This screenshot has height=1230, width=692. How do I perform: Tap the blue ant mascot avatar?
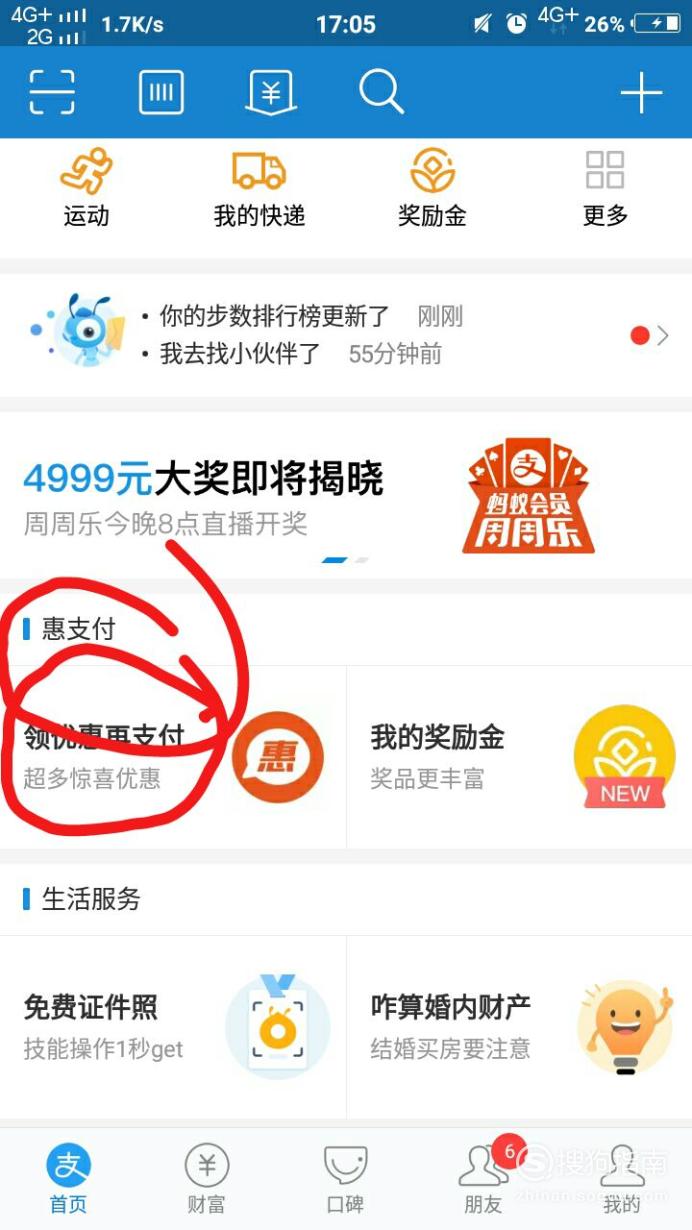[x=82, y=330]
